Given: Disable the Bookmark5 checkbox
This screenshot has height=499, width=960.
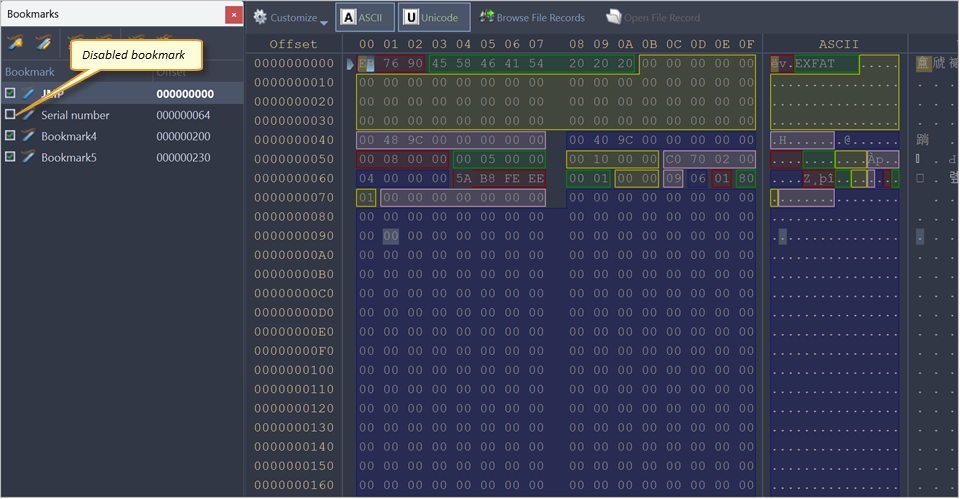Looking at the screenshot, I should pos(10,158).
